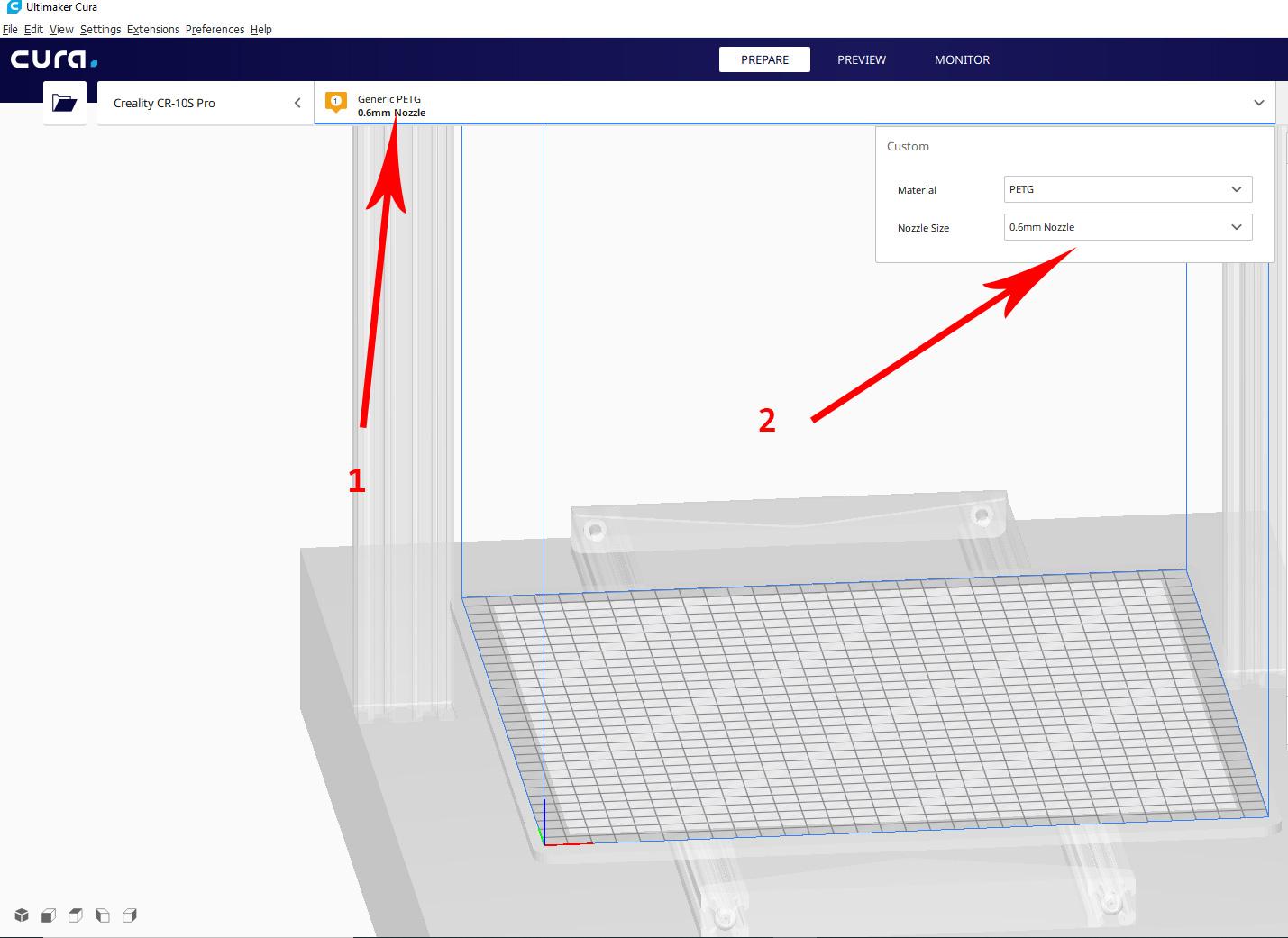Click the bold 0.6mm Nozzle label in the header
Image resolution: width=1288 pixels, height=938 pixels.
tap(391, 113)
